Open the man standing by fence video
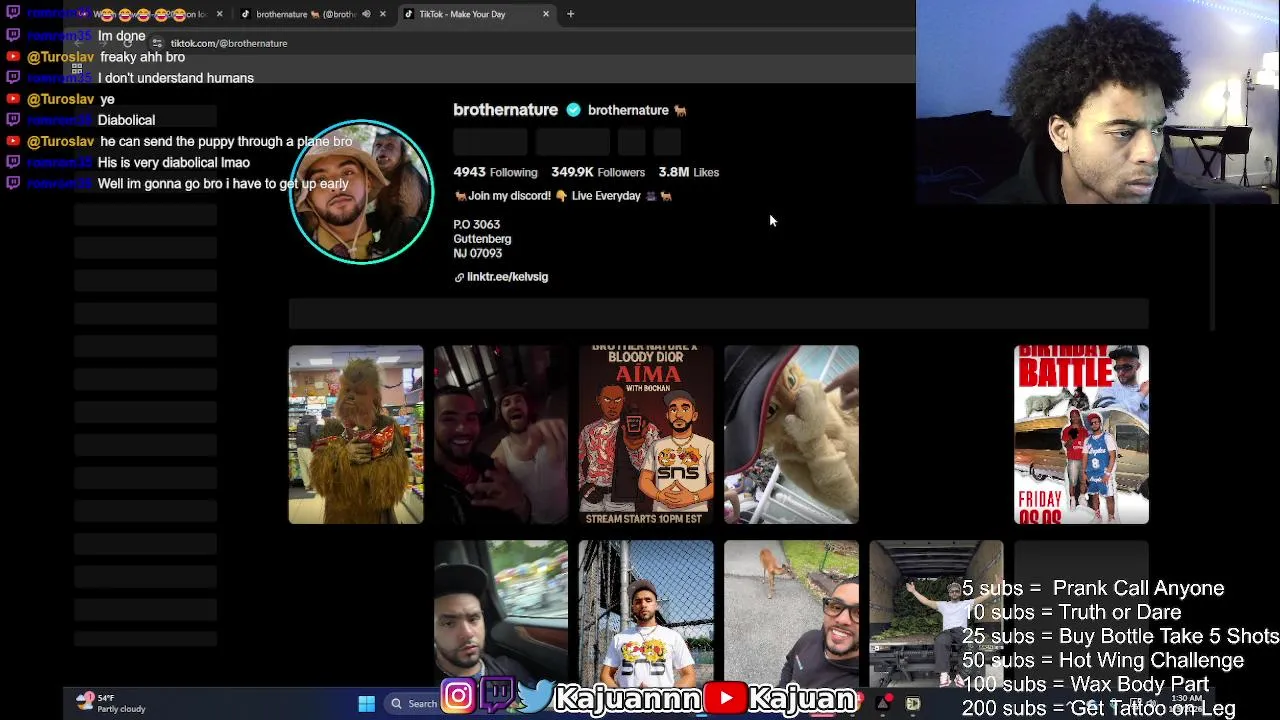 (646, 614)
